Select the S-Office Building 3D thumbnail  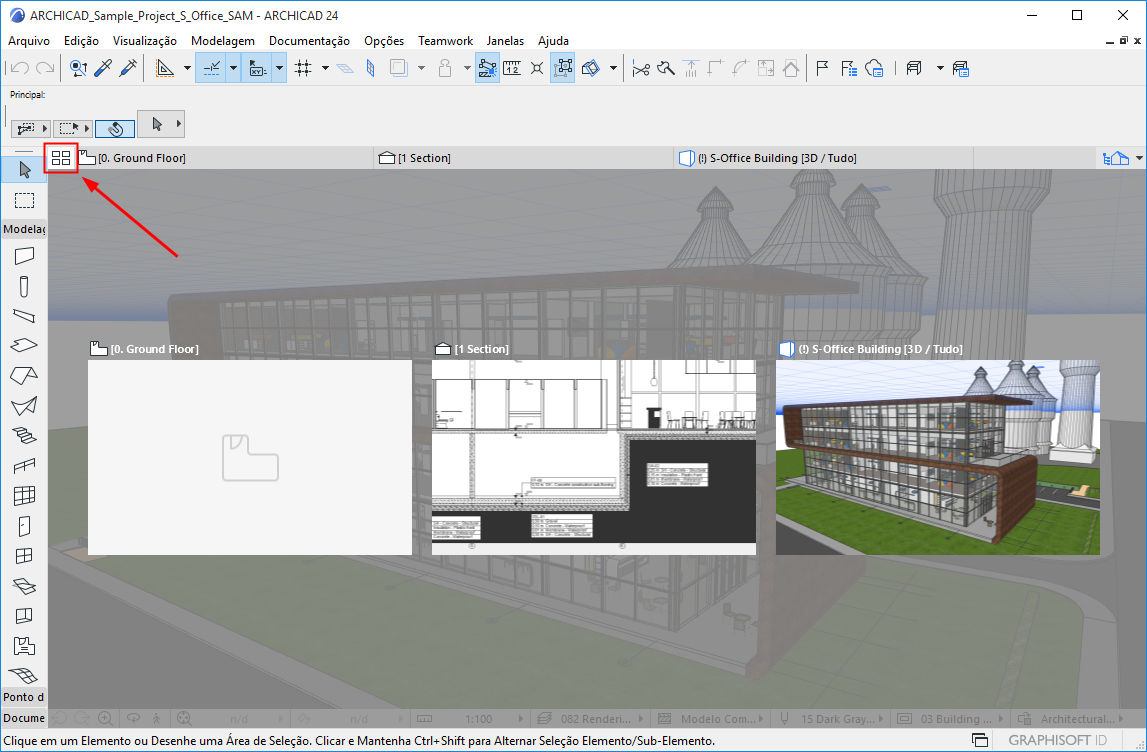click(937, 457)
